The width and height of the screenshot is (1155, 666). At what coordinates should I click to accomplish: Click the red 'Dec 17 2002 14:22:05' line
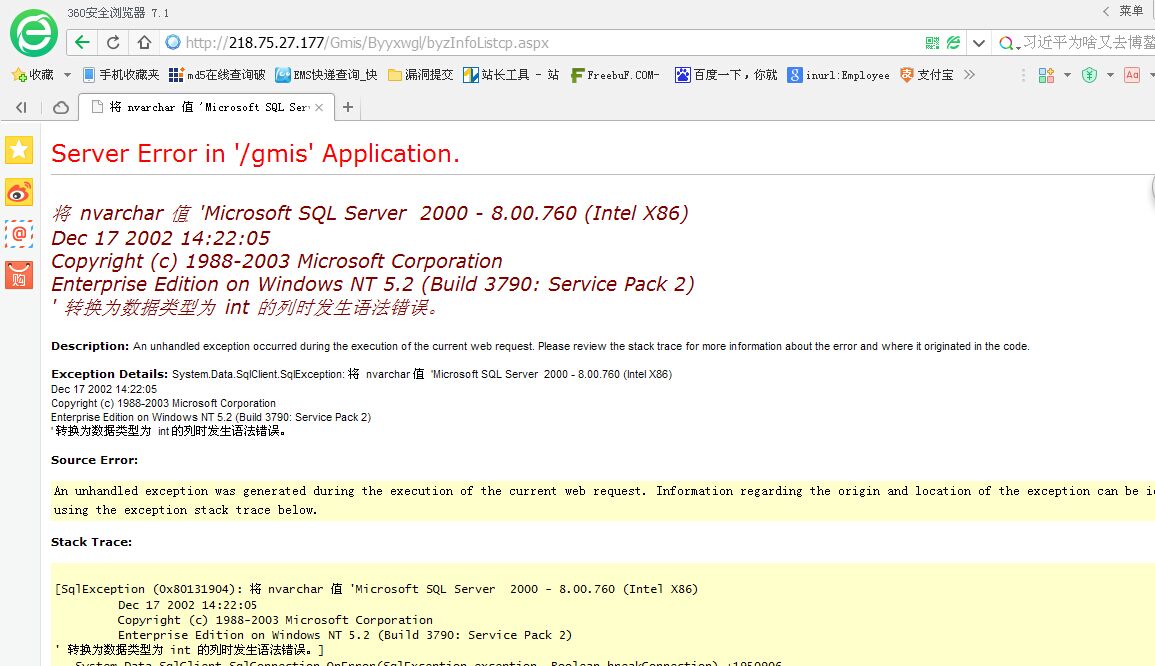pyautogui.click(x=161, y=238)
